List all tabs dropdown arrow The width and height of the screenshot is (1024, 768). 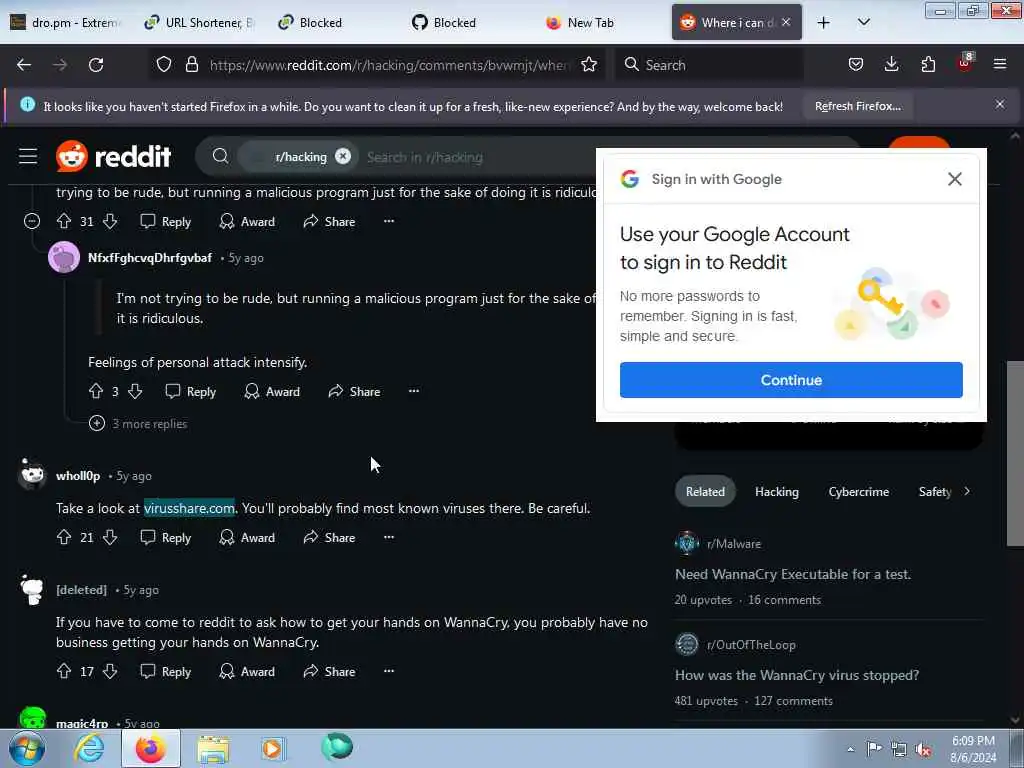pos(863,22)
